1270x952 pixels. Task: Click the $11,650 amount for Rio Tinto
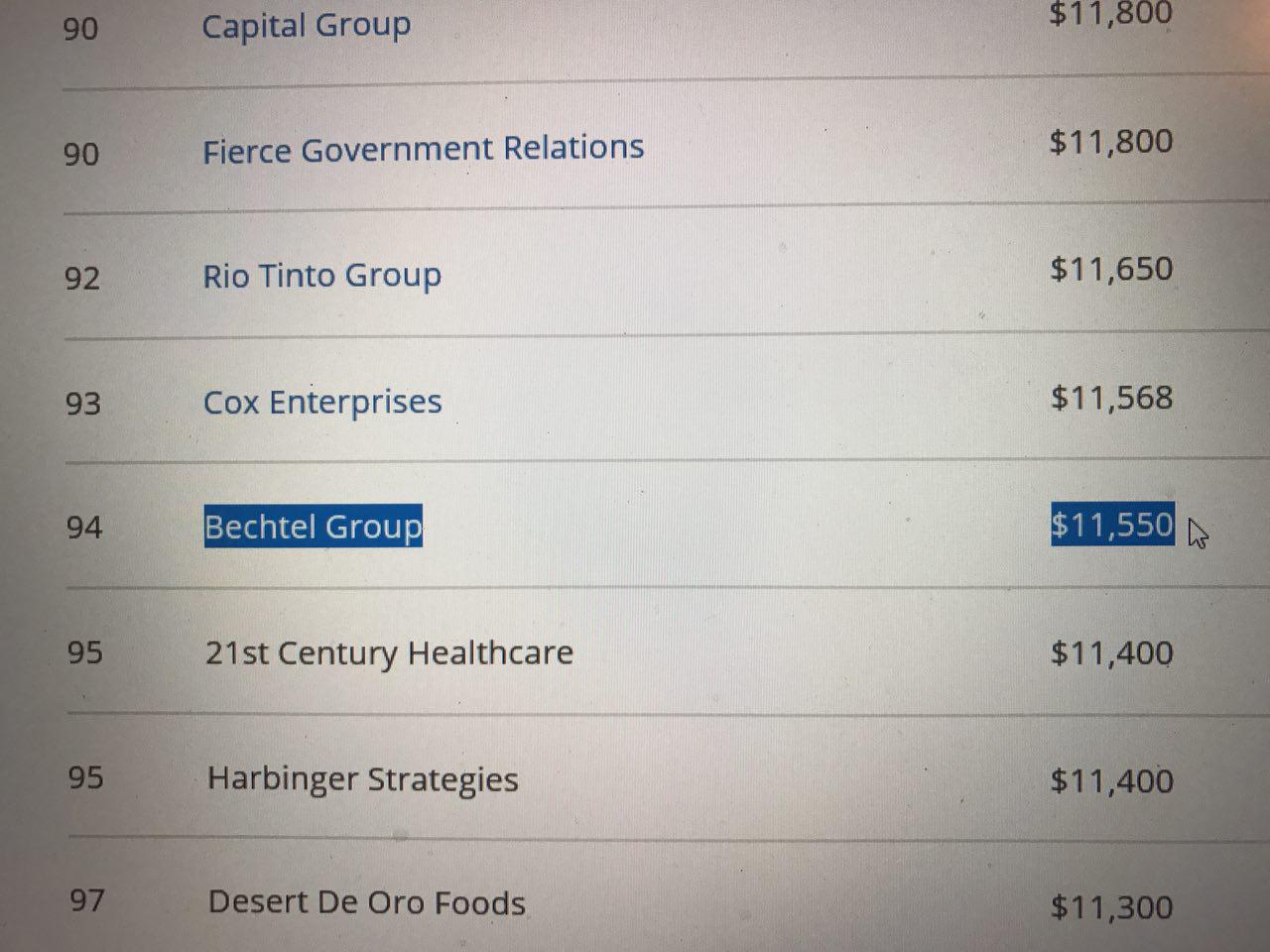tap(1111, 270)
